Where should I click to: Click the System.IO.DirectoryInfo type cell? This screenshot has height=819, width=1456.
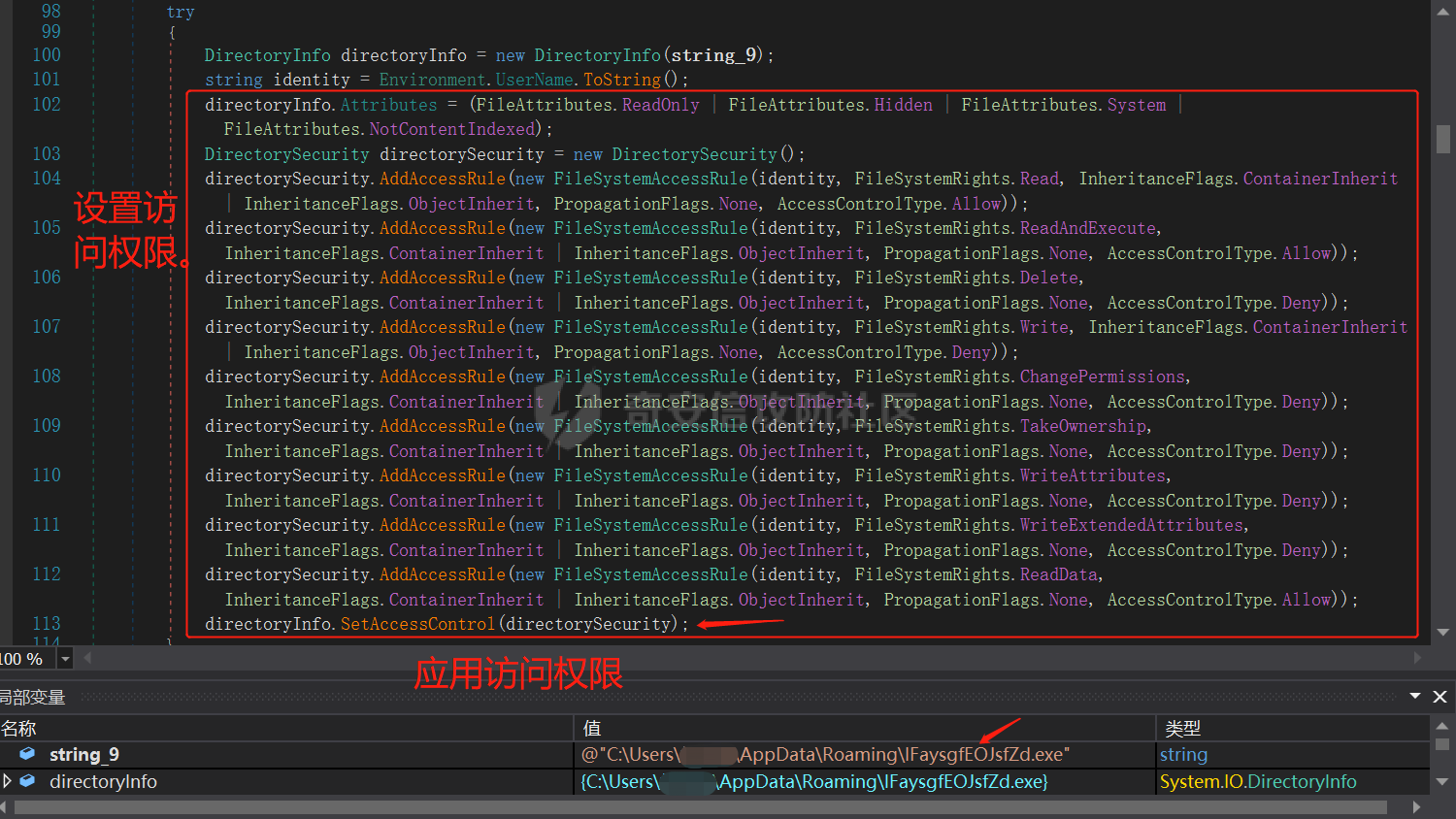coord(1294,781)
